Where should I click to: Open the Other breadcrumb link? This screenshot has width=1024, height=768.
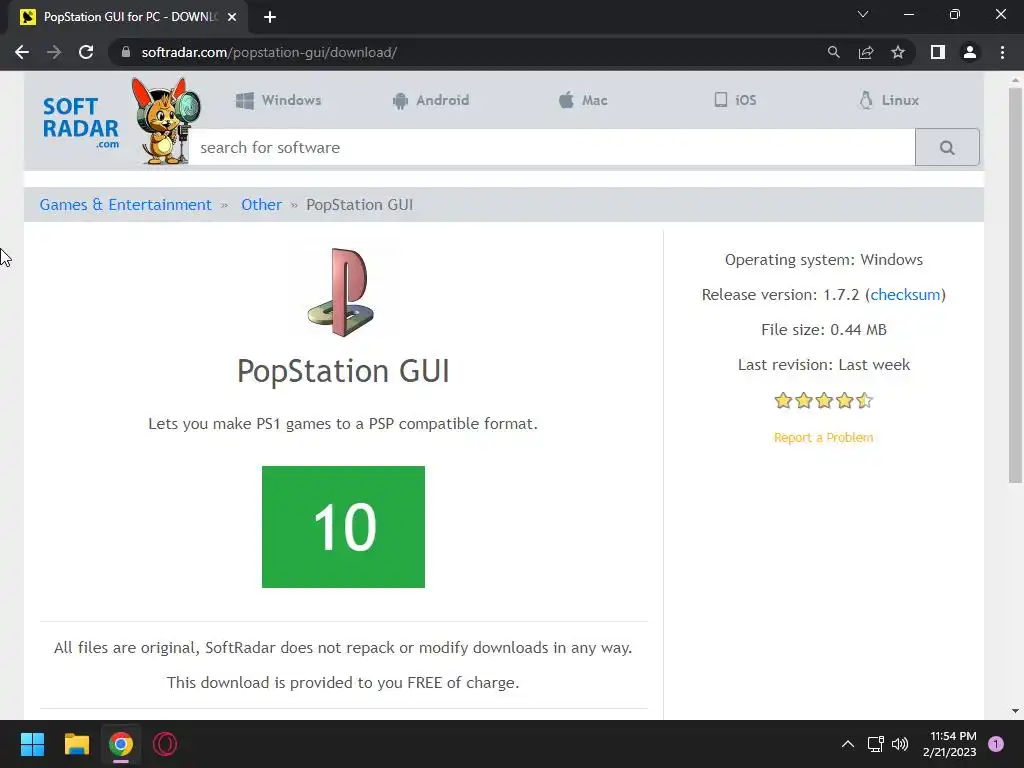tap(261, 204)
